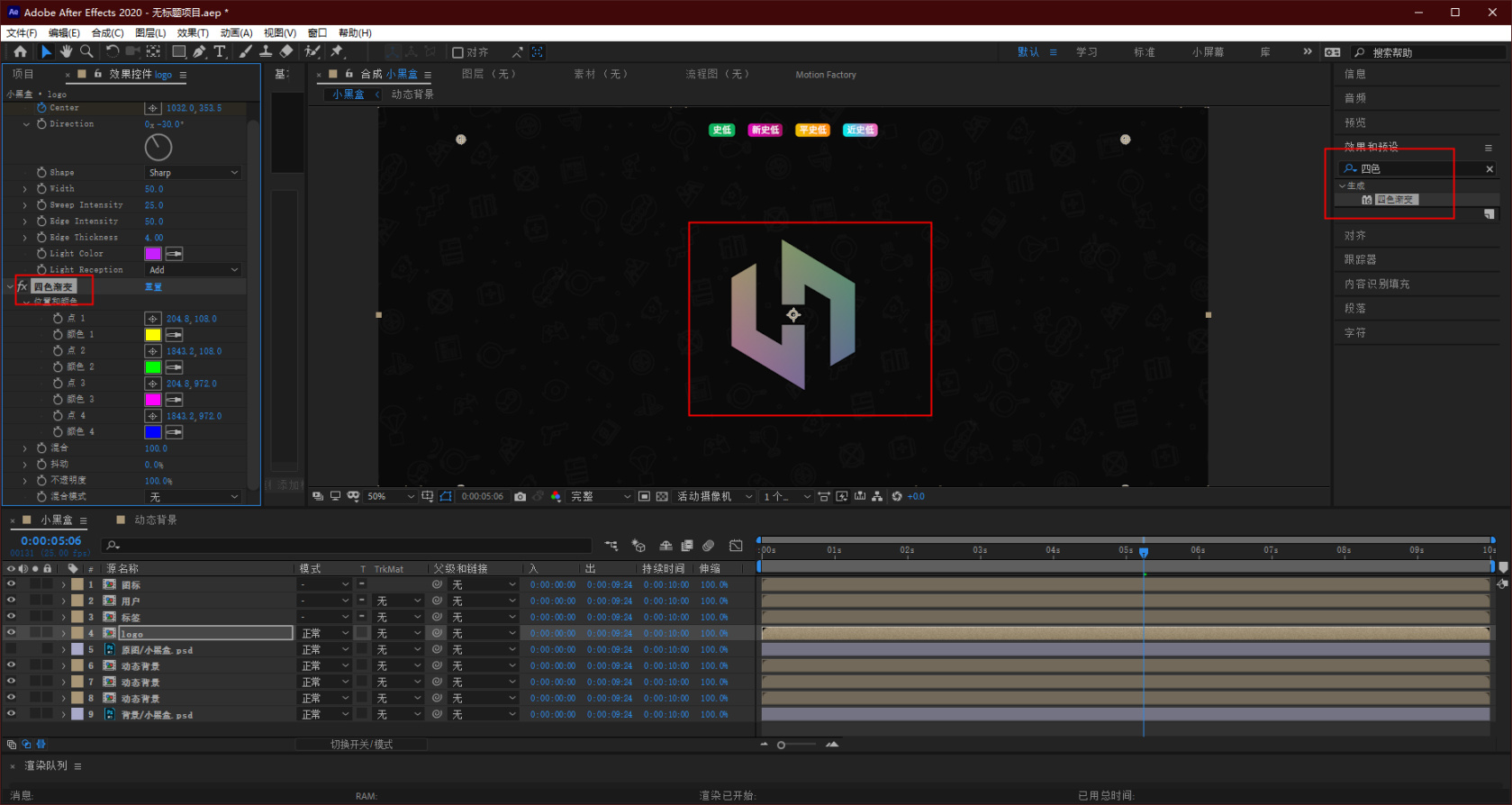Open the 50% magnification dropdown
Screen dimensions: 1512x805
click(390, 496)
